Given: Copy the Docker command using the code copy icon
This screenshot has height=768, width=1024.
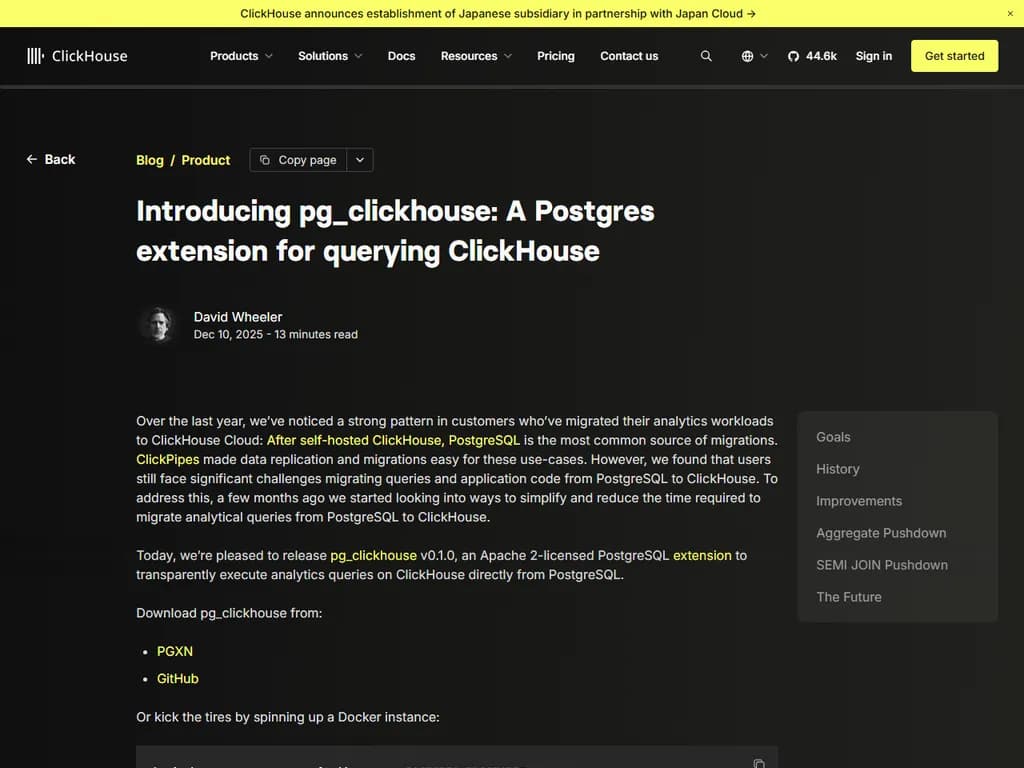Looking at the screenshot, I should pos(757,761).
